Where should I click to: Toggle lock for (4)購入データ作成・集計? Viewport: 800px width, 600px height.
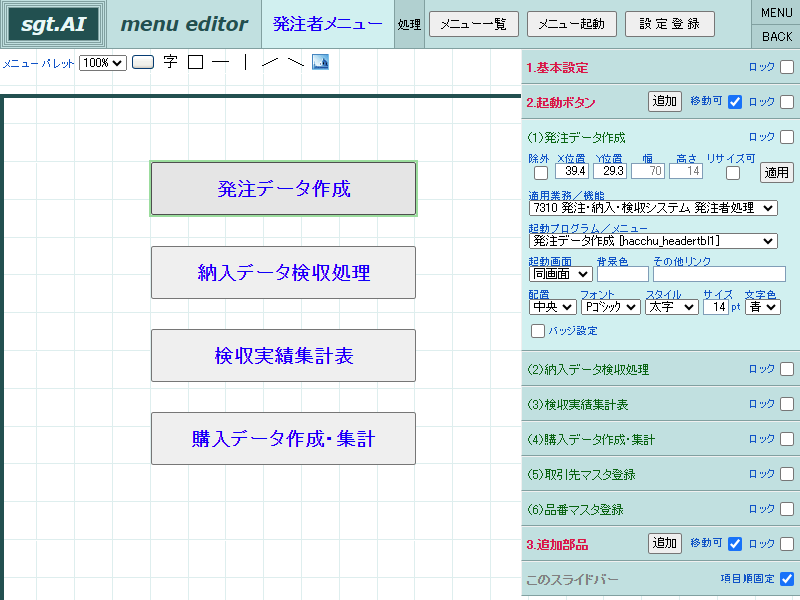click(787, 439)
